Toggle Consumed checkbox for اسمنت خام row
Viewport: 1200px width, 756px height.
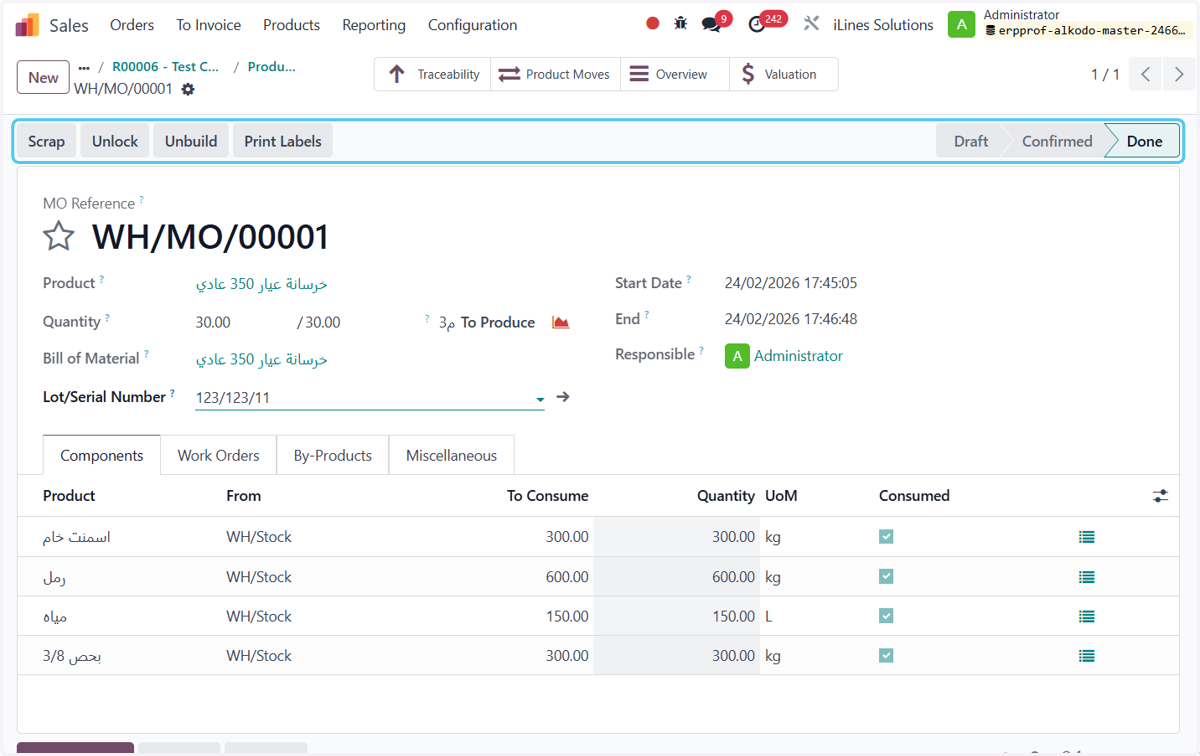[x=886, y=537]
